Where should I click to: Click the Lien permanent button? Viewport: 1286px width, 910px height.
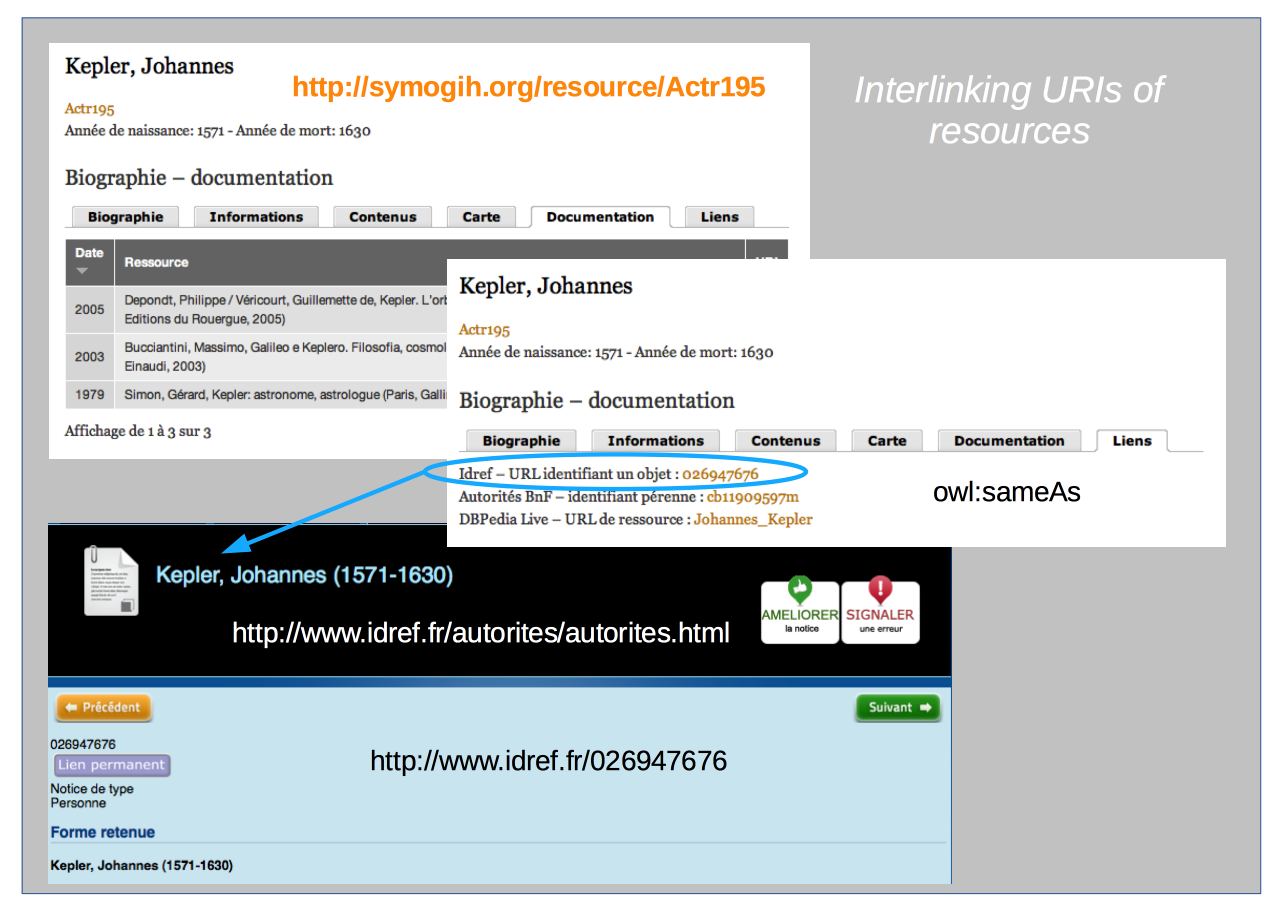111,765
